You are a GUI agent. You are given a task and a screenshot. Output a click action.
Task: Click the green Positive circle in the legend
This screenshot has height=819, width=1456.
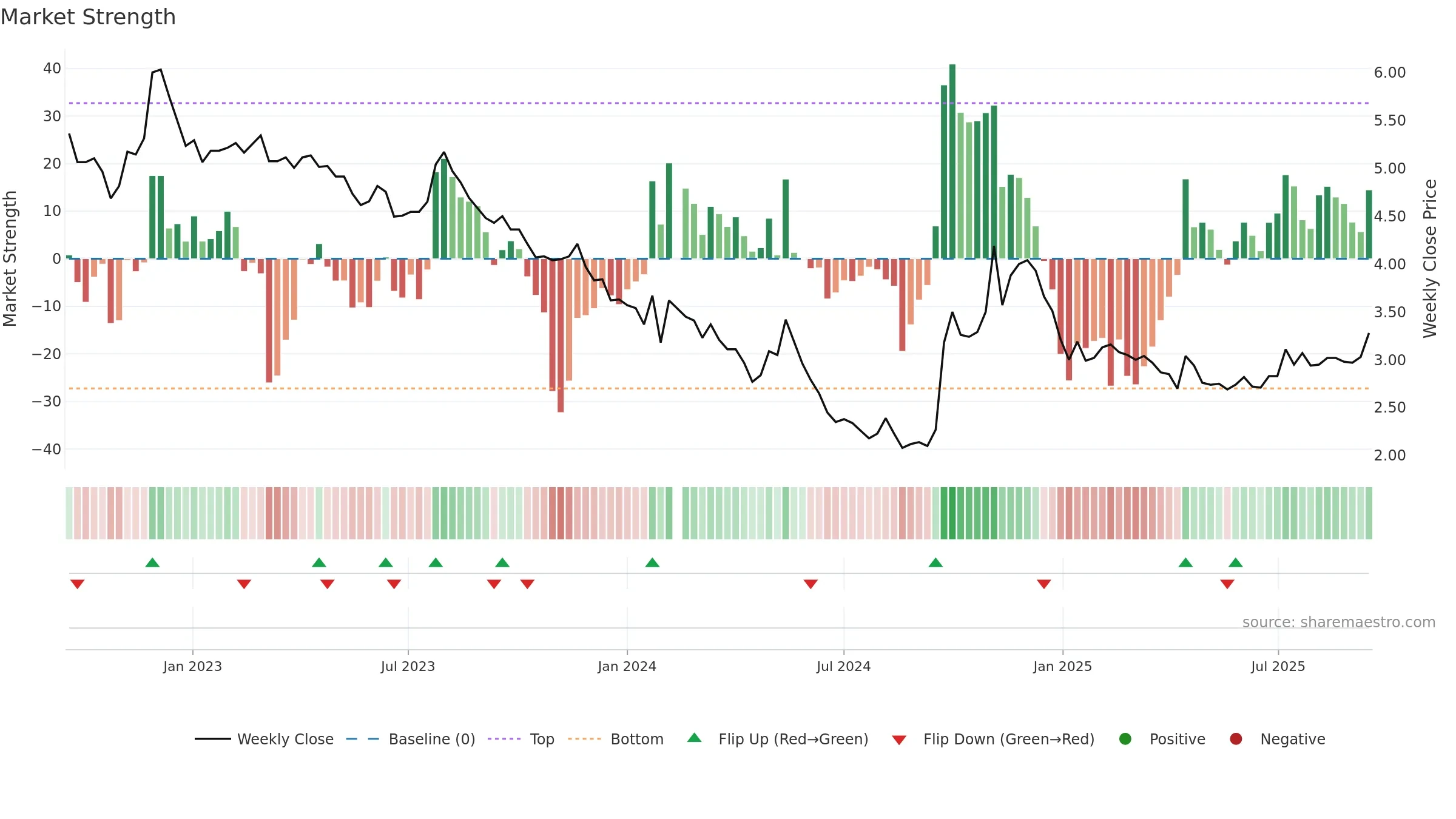tap(1125, 739)
